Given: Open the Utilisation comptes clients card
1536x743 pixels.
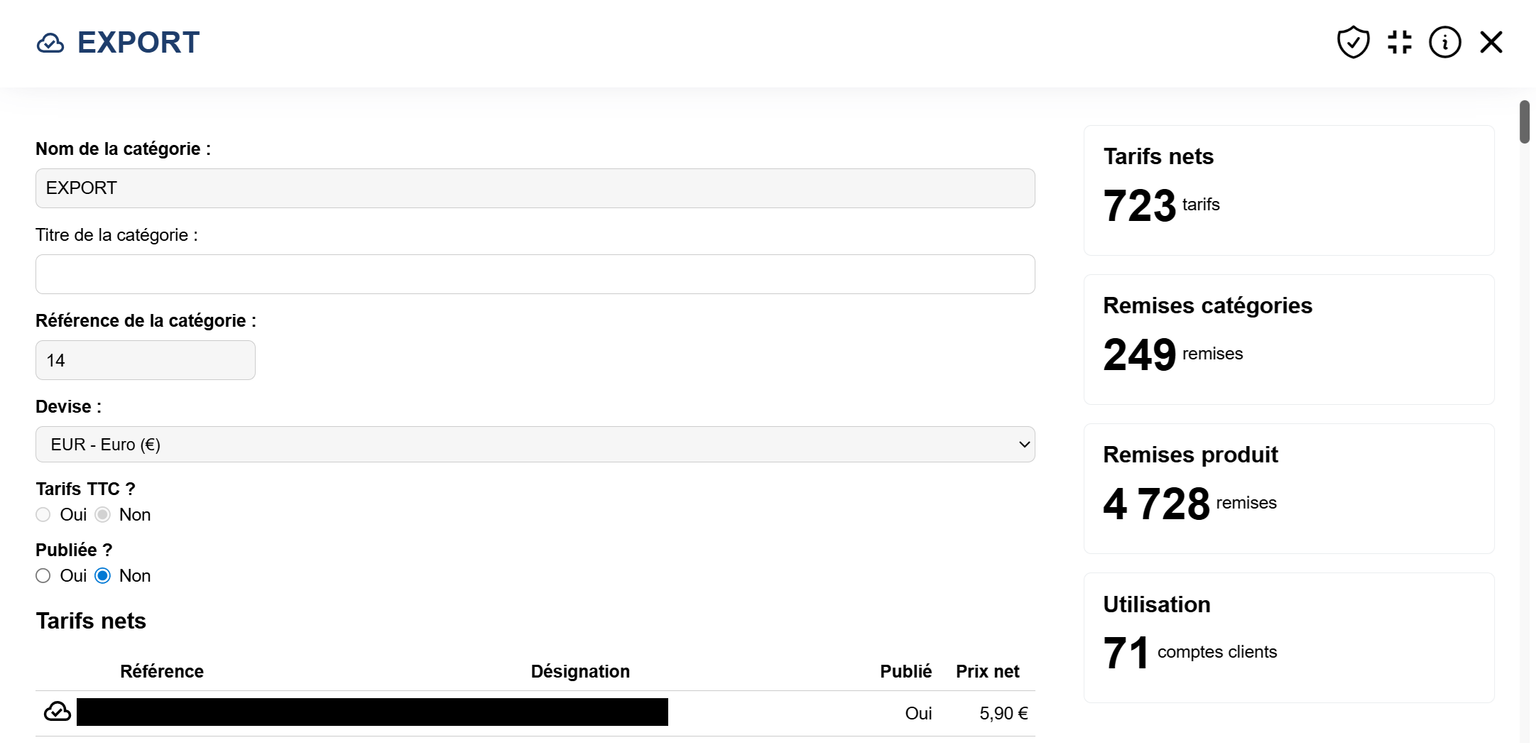Looking at the screenshot, I should pos(1288,637).
